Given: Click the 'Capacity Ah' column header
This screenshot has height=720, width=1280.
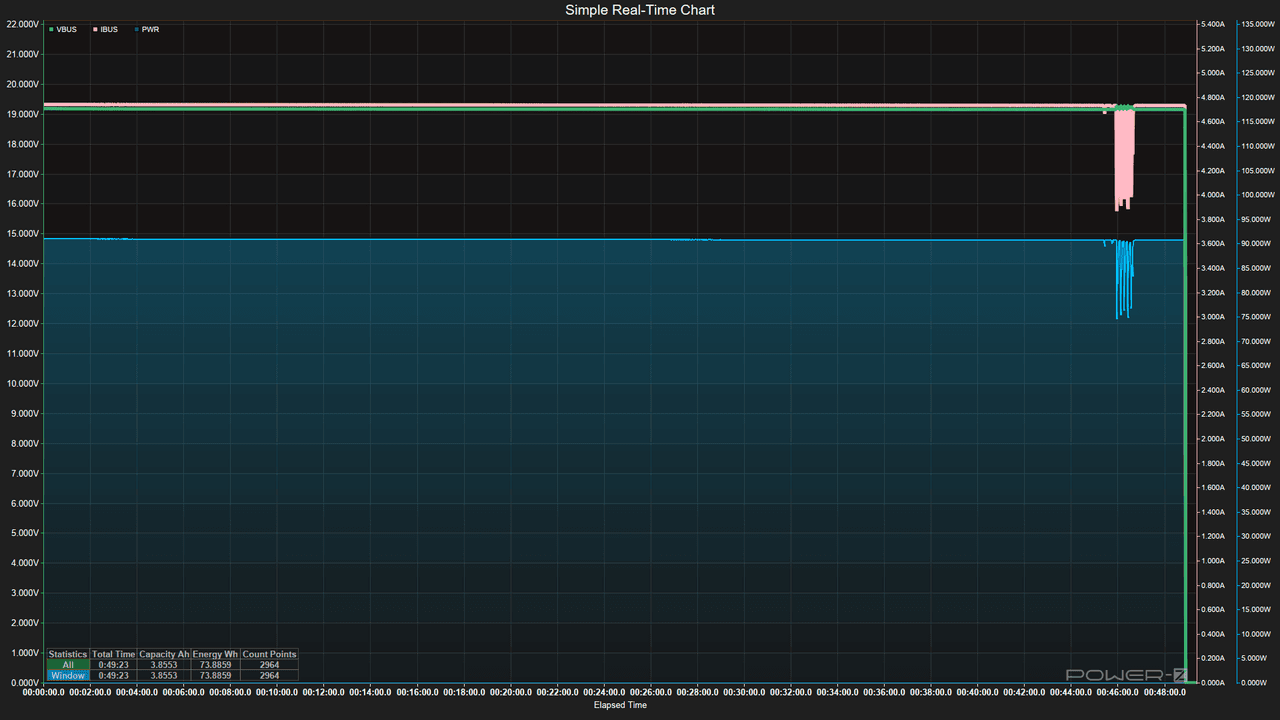Looking at the screenshot, I should click(x=164, y=654).
